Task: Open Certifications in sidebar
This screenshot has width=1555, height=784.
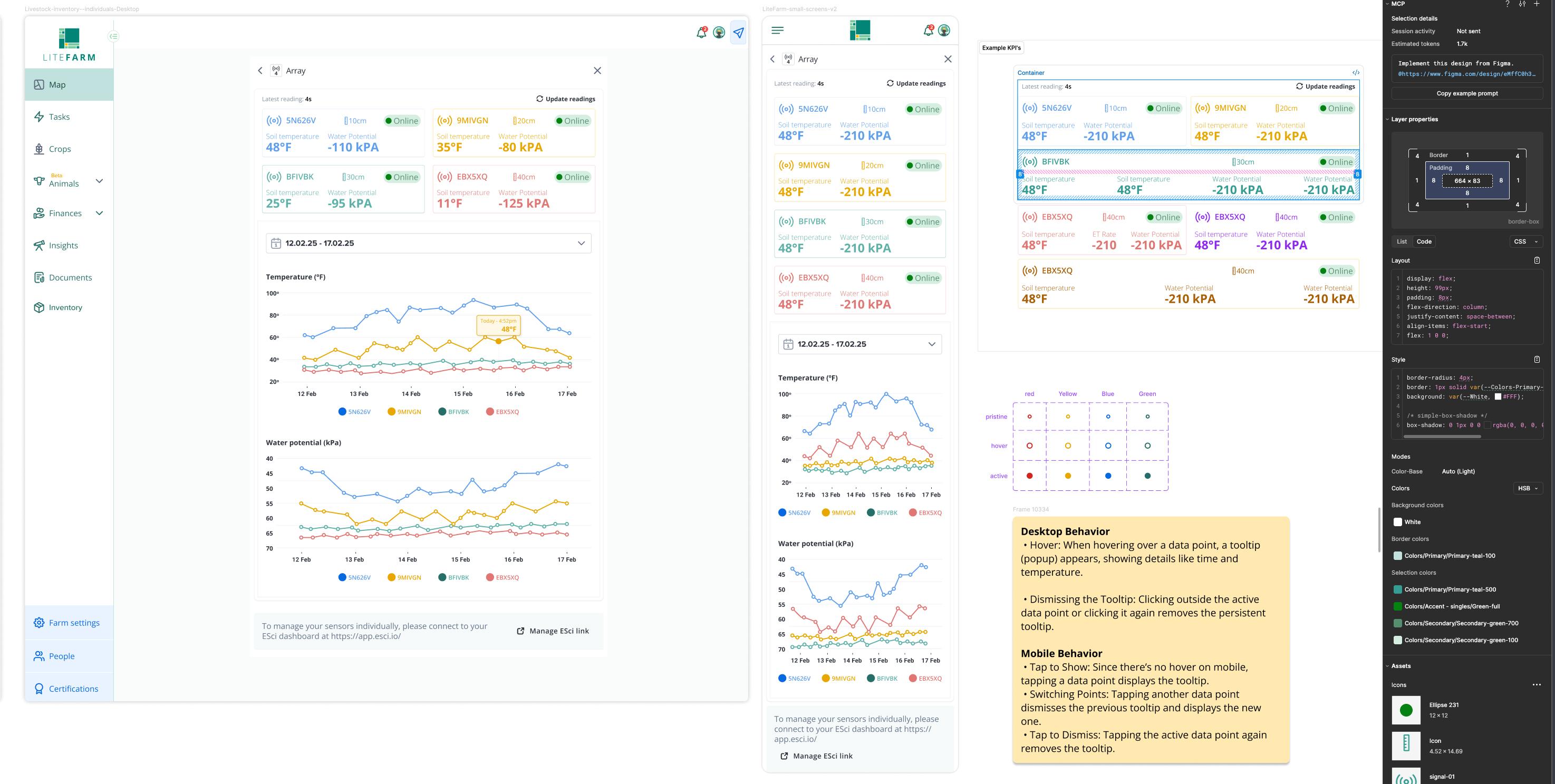Action: coord(69,689)
